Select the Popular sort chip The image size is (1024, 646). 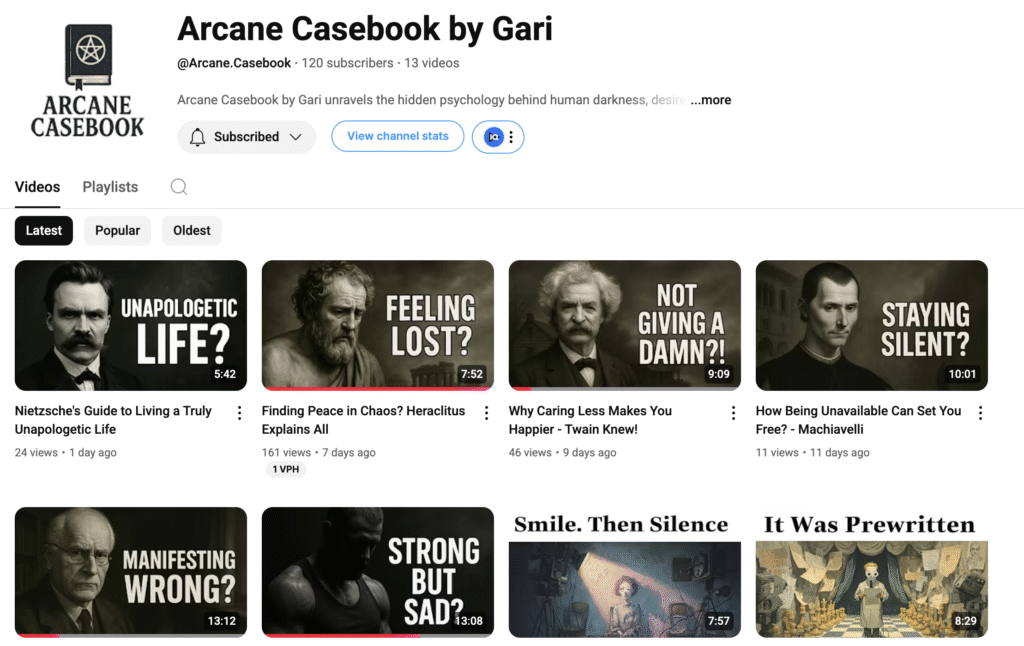coord(118,231)
